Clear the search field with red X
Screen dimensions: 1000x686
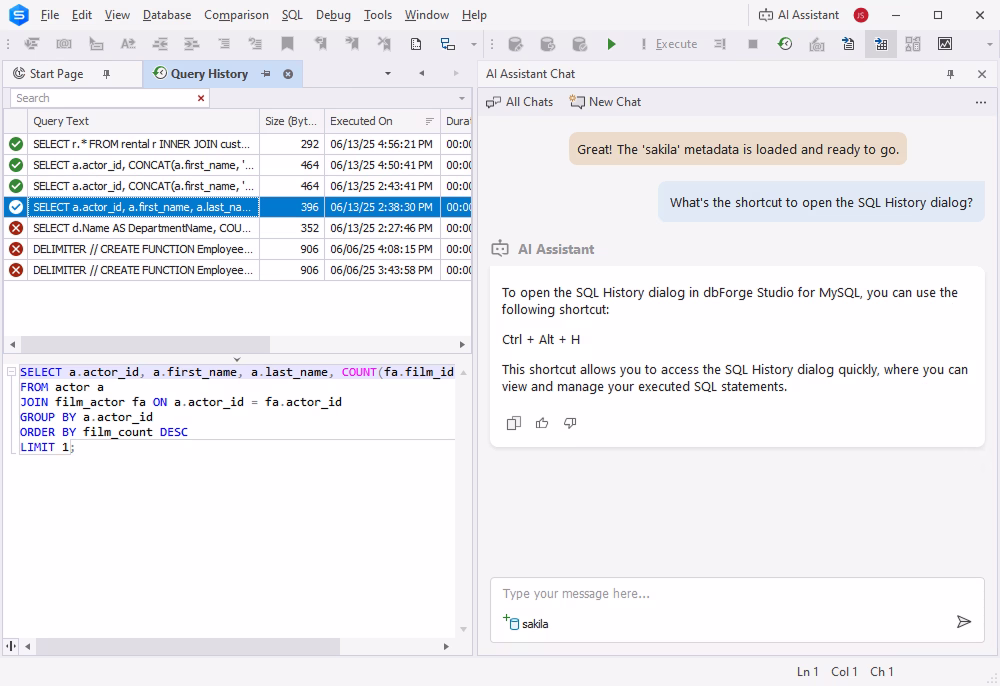[x=201, y=98]
